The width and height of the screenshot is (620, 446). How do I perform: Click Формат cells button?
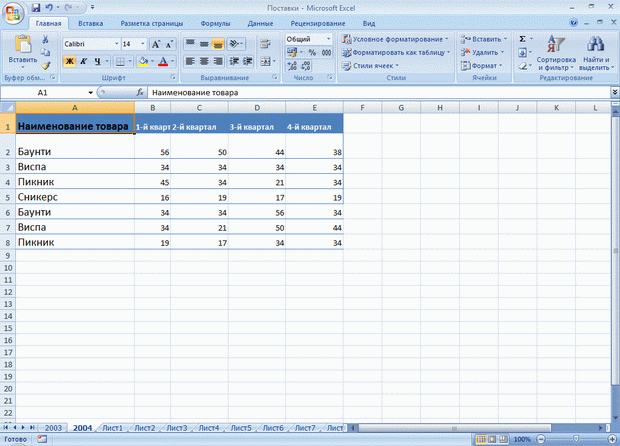pos(481,66)
